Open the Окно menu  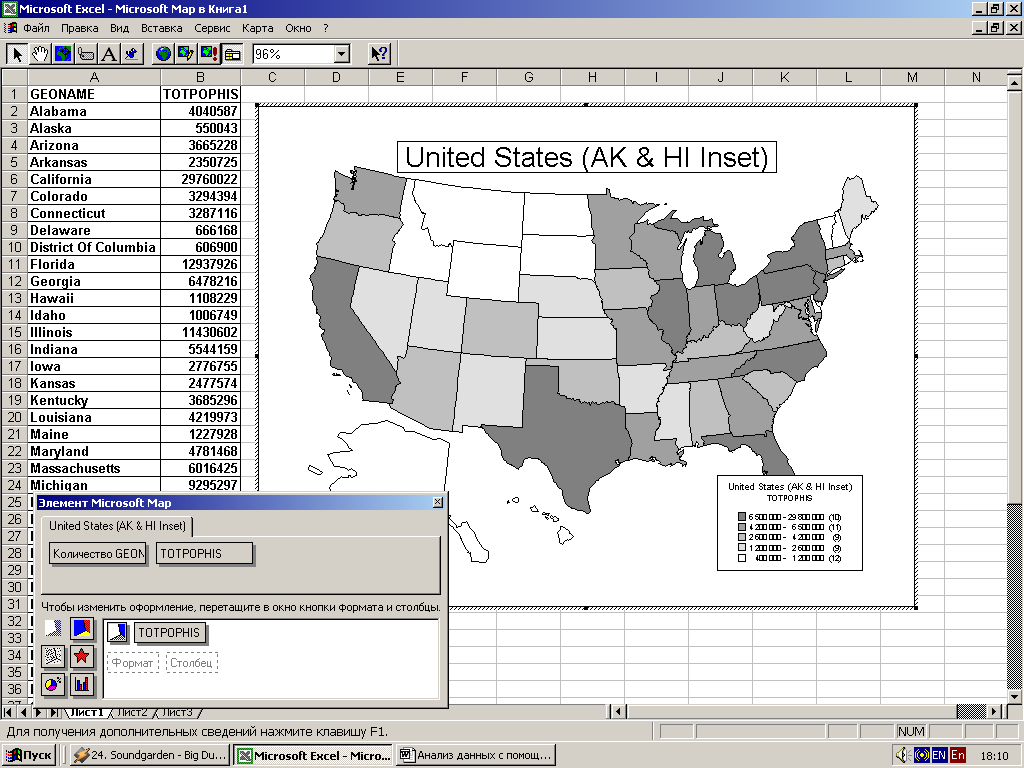point(298,28)
